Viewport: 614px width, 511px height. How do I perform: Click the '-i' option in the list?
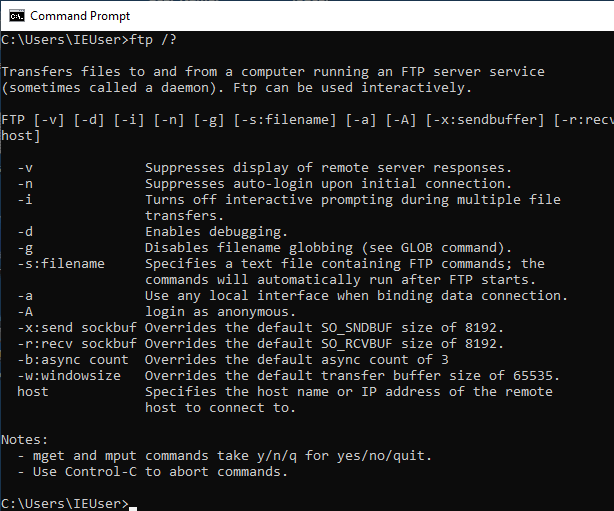pyautogui.click(x=25, y=200)
